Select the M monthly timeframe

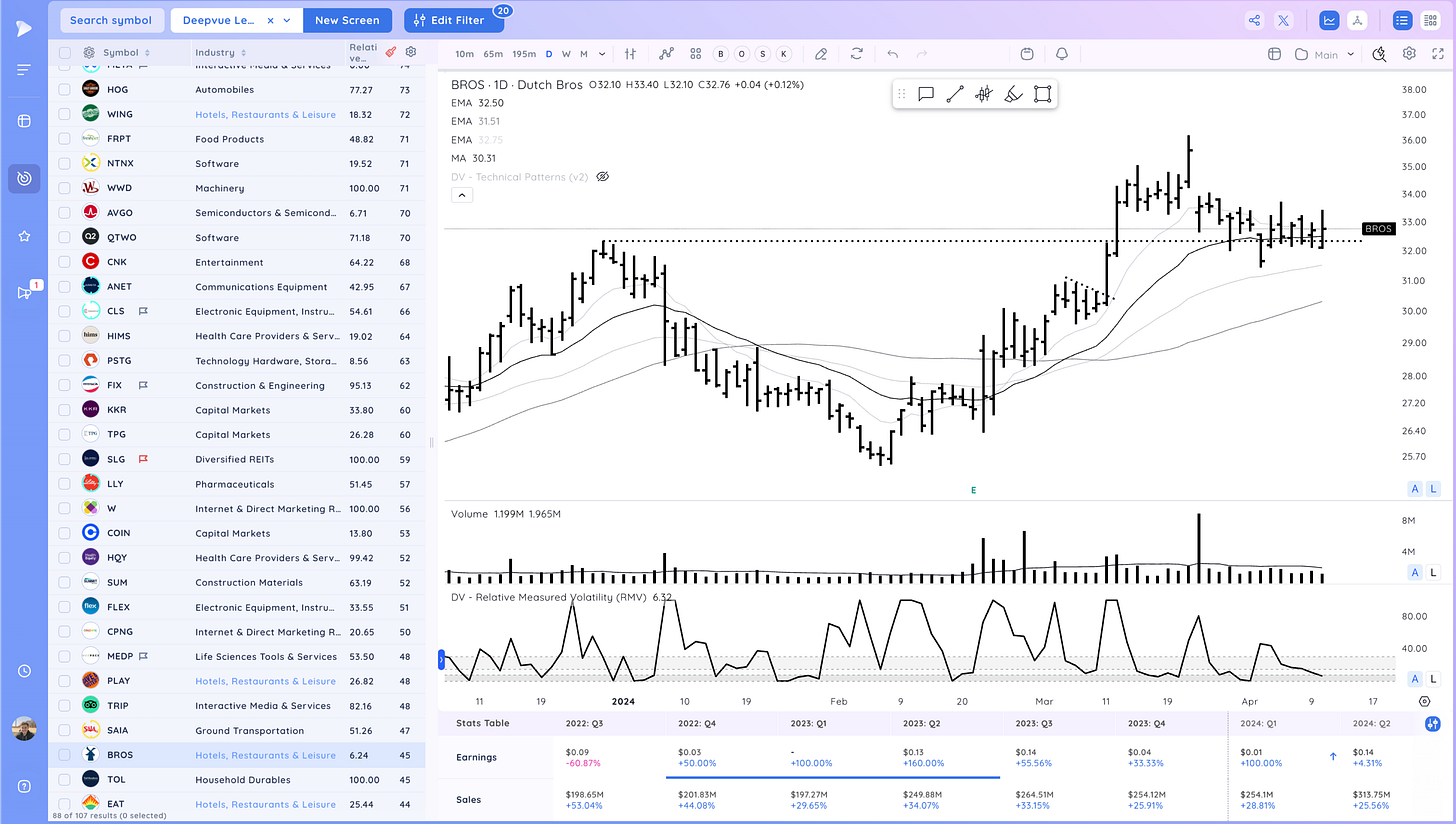click(x=584, y=54)
